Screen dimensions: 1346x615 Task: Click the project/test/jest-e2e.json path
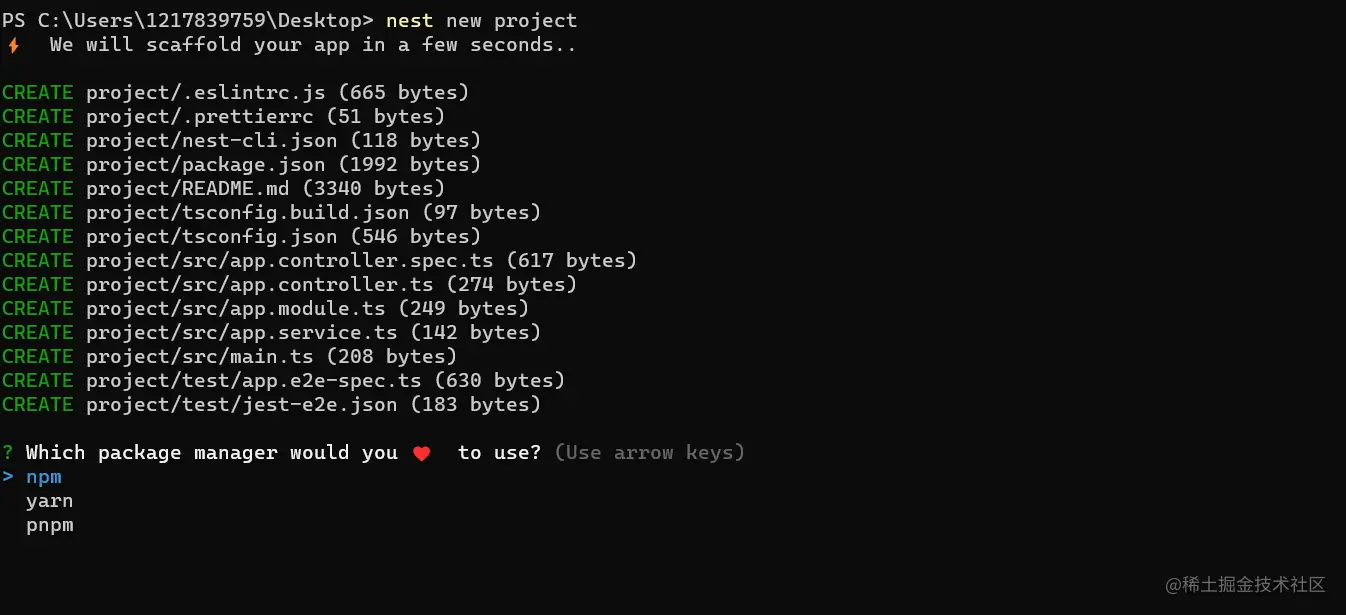click(241, 404)
